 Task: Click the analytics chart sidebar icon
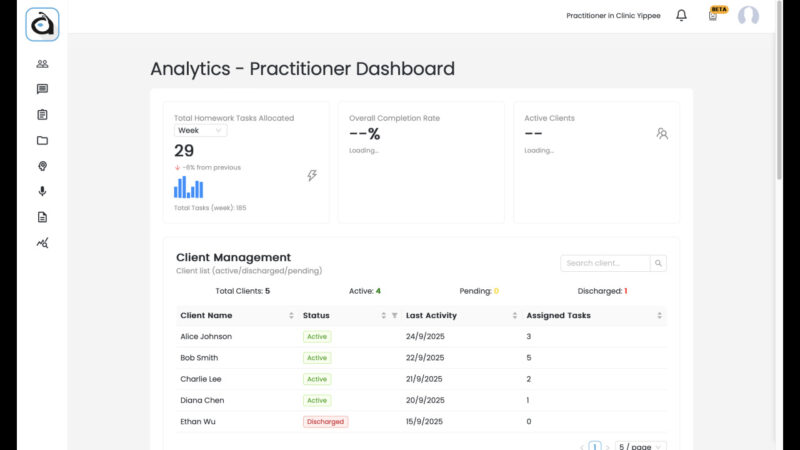tap(42, 242)
